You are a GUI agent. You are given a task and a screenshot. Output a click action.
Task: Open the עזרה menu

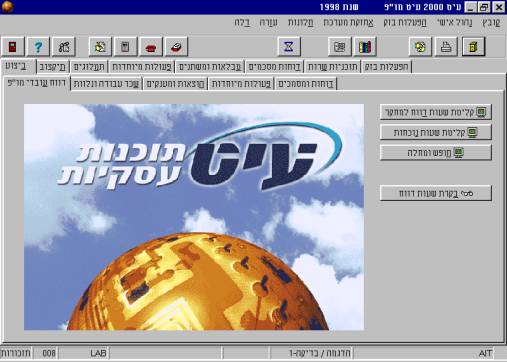pos(268,23)
